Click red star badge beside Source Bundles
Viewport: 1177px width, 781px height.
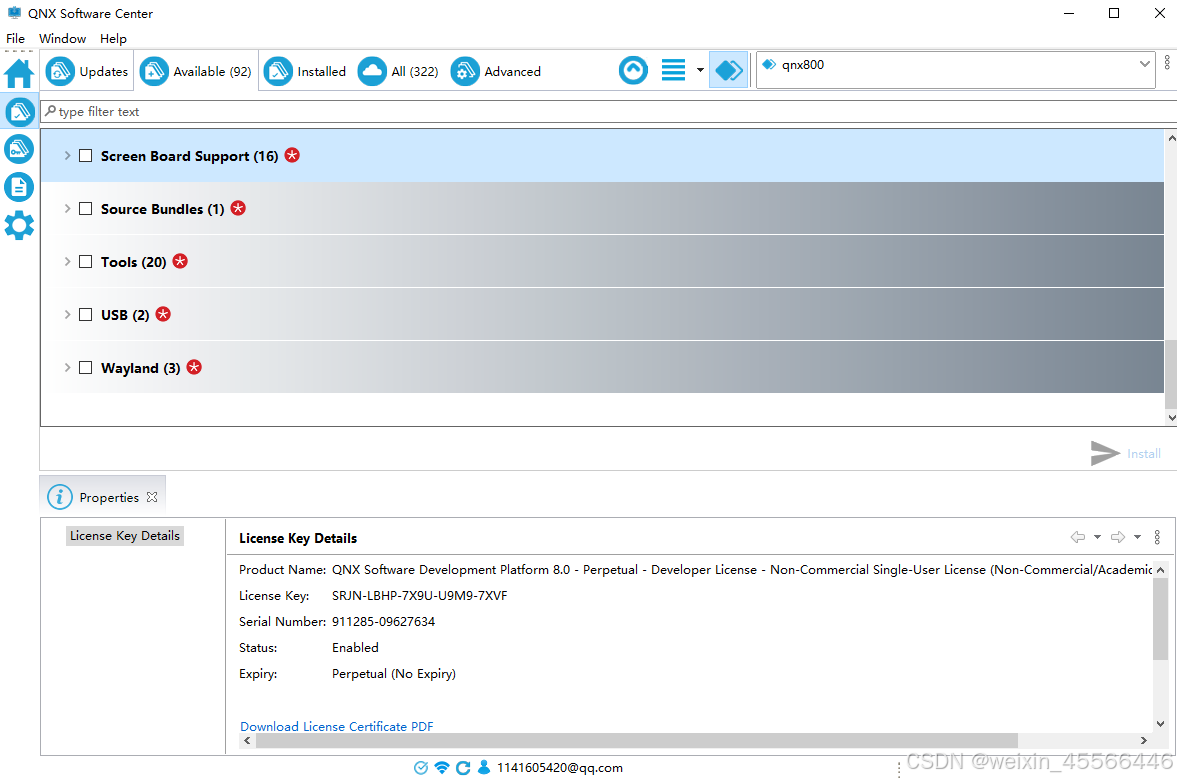[x=238, y=207]
